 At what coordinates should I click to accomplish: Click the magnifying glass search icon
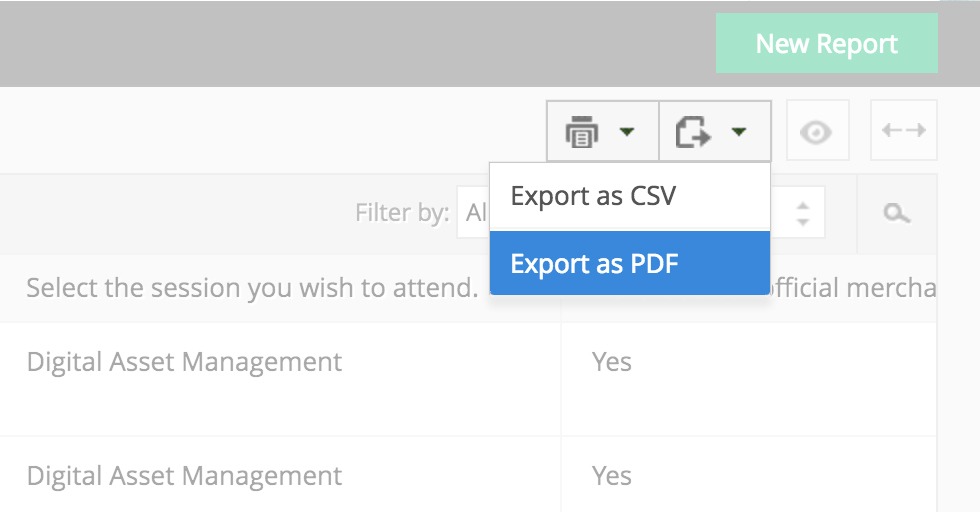[896, 212]
